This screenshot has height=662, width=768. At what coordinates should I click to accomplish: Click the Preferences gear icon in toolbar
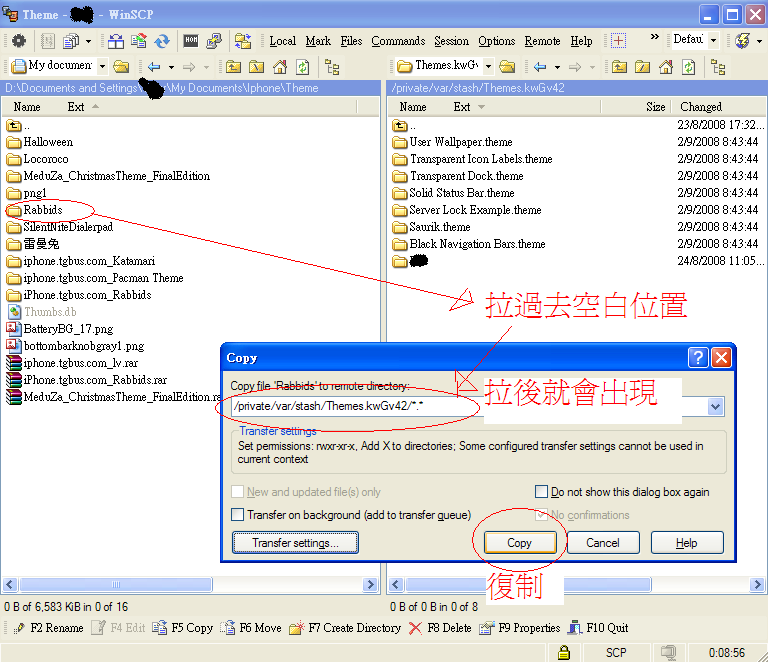point(17,41)
